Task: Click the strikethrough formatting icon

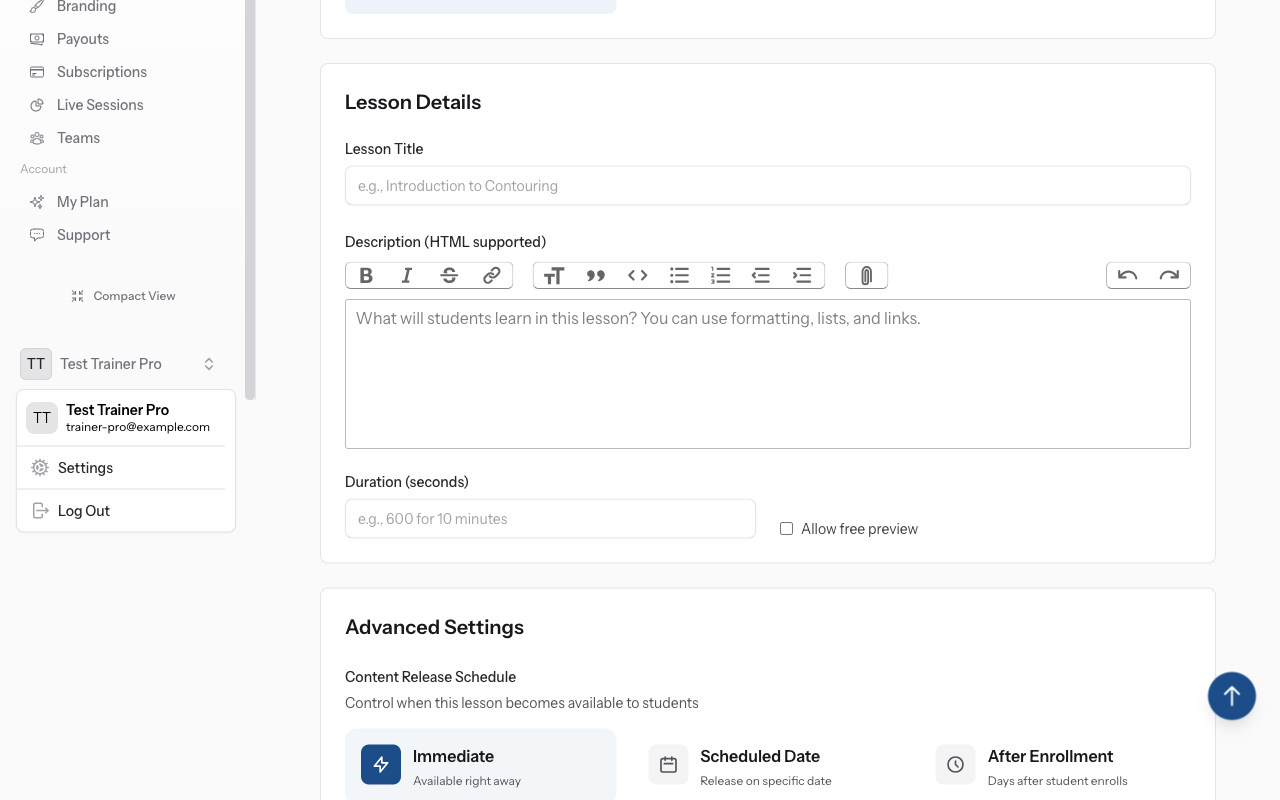Action: tap(449, 276)
